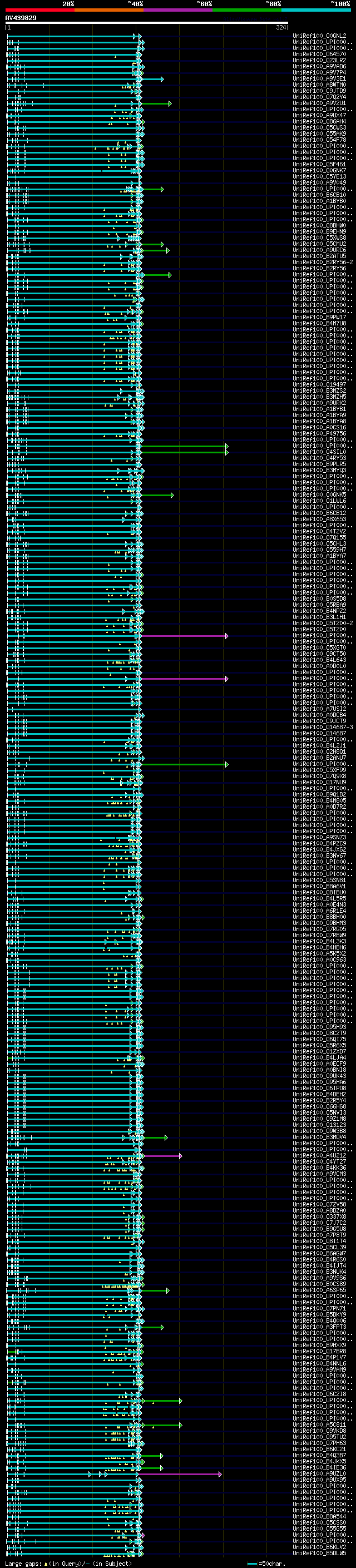This screenshot has width=356, height=1568.
Task: Select the UniRef100_A7P8T9 label
Action: pyautogui.click(x=319, y=1235)
